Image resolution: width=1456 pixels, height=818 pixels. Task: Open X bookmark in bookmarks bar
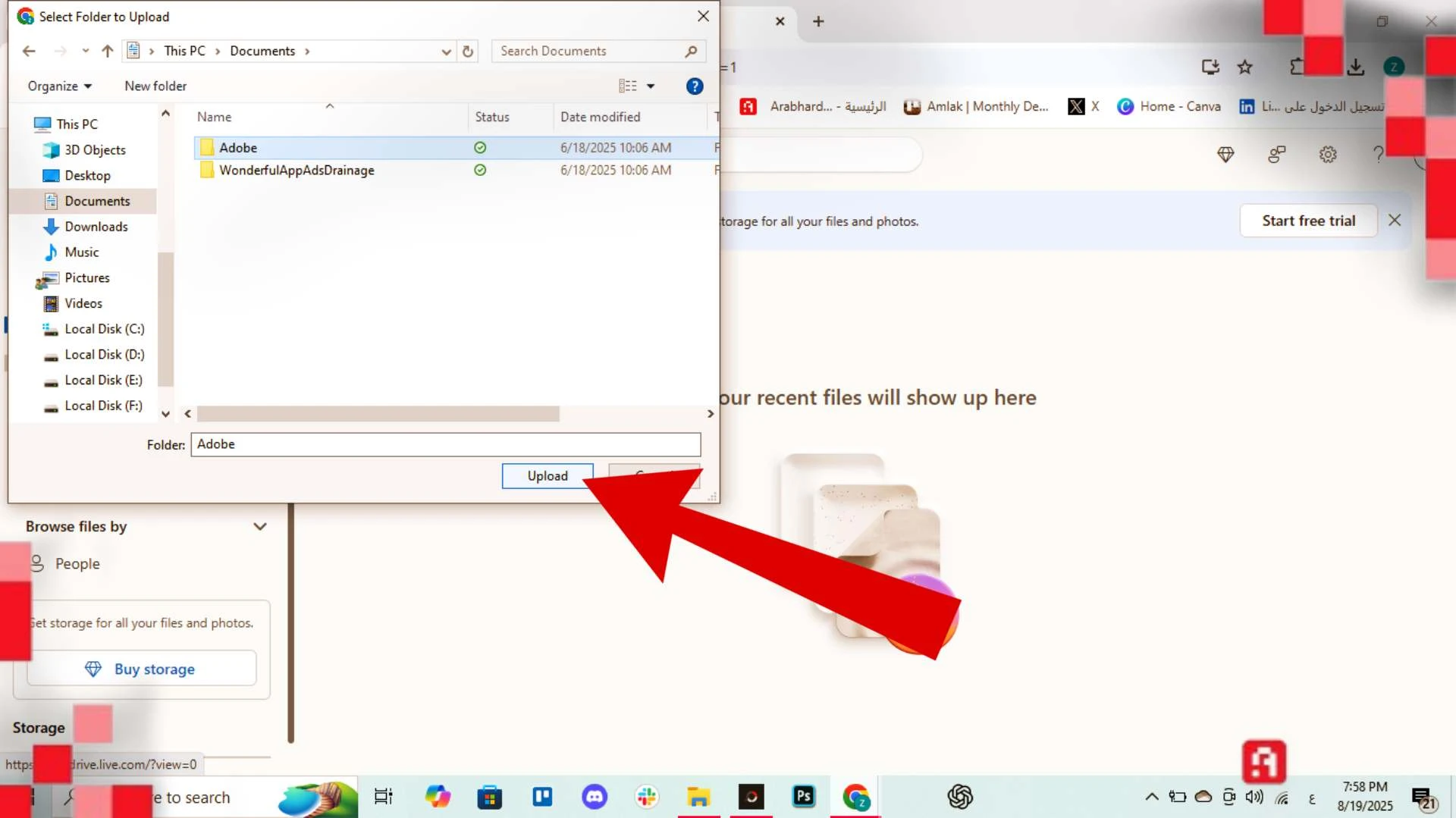(x=1084, y=107)
